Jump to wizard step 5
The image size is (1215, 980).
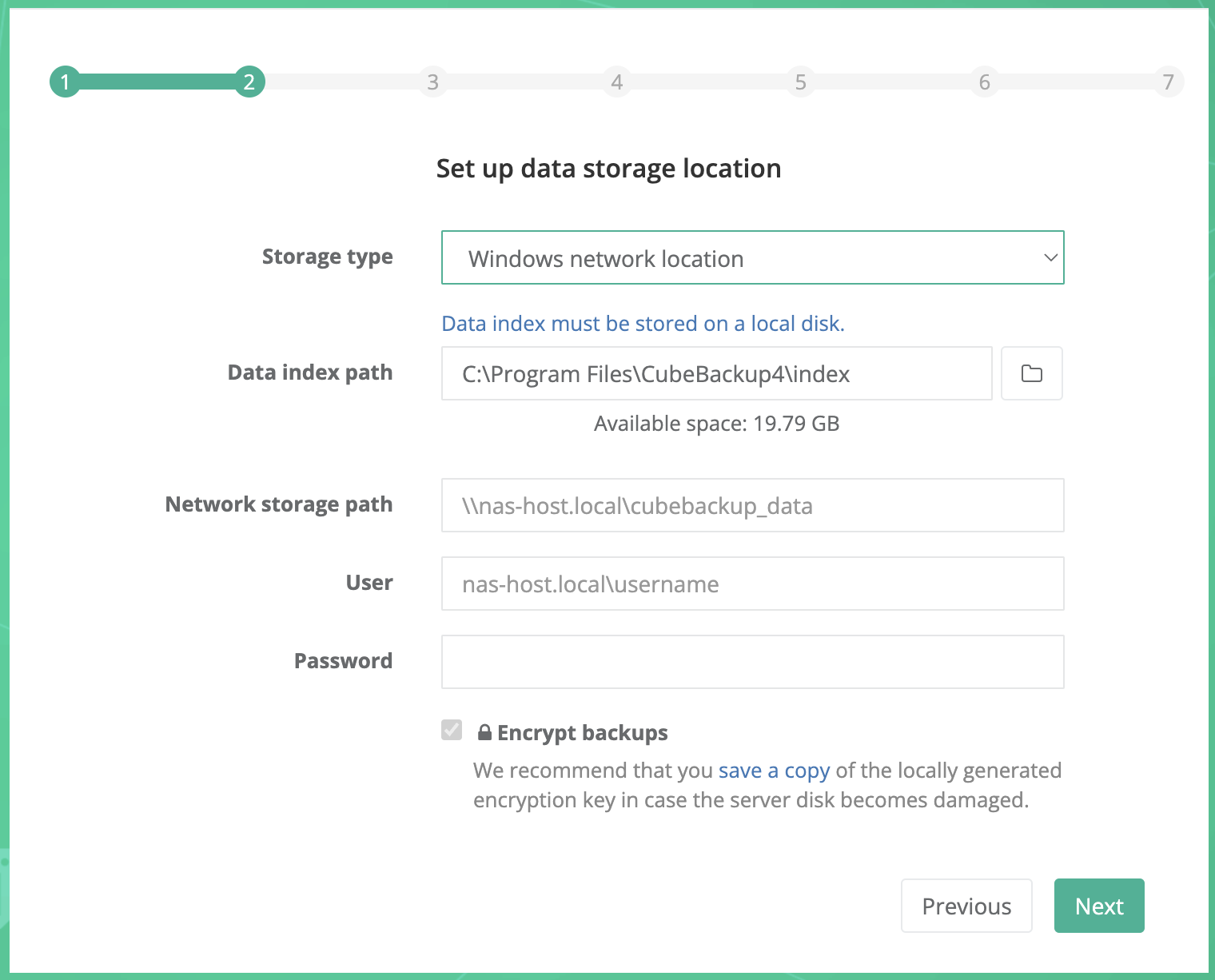click(x=800, y=82)
